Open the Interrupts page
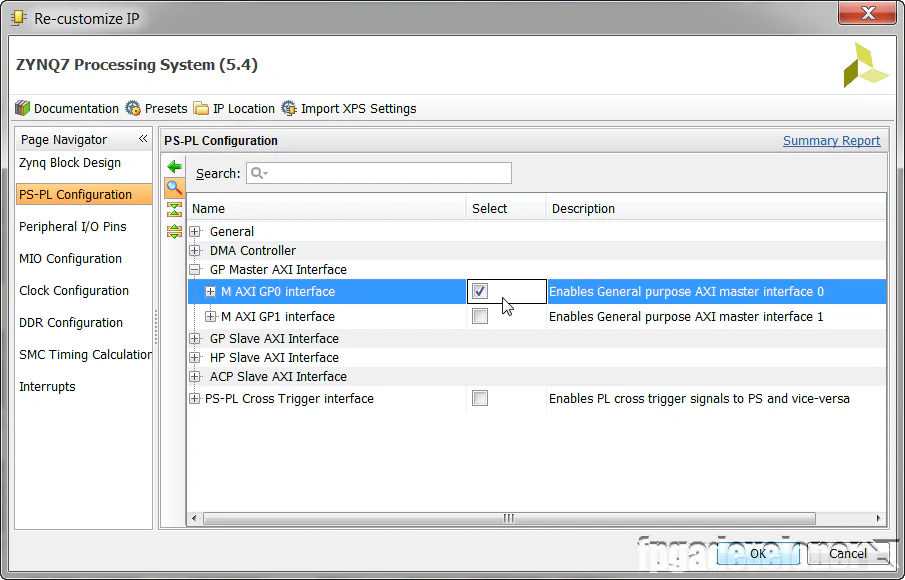 [47, 386]
